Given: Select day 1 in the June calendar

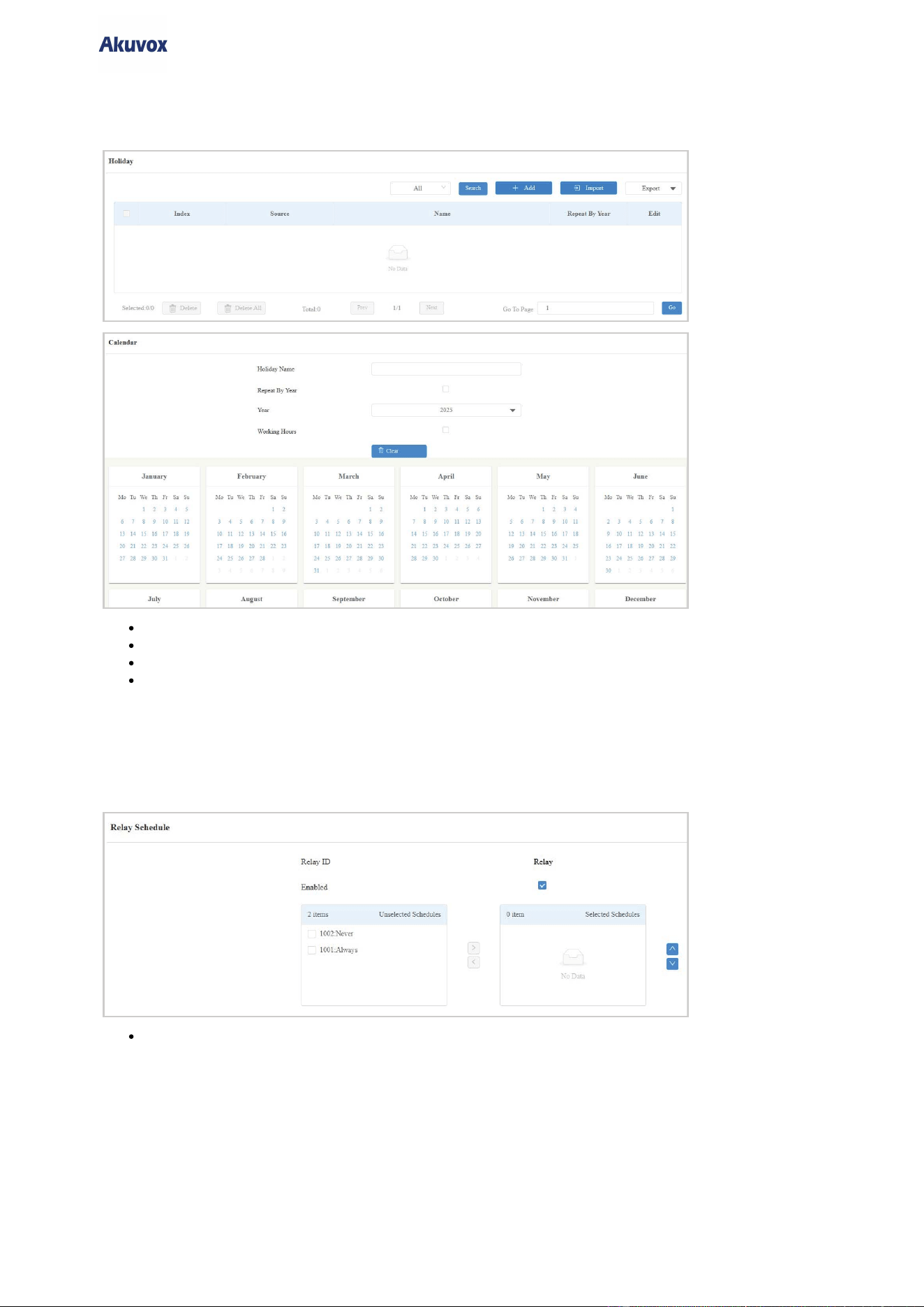Looking at the screenshot, I should pyautogui.click(x=673, y=510).
